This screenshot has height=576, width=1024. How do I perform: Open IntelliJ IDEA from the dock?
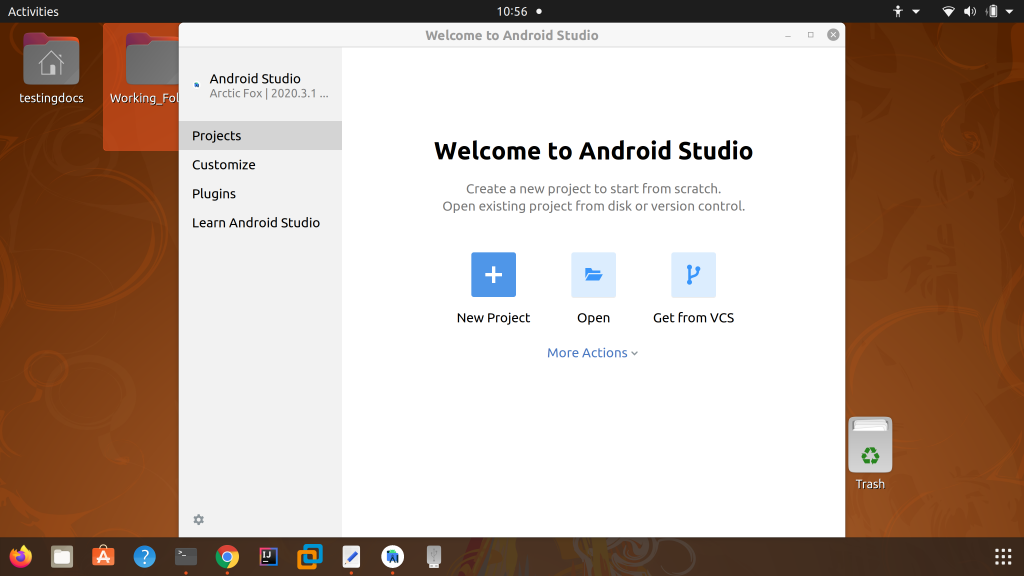point(268,557)
